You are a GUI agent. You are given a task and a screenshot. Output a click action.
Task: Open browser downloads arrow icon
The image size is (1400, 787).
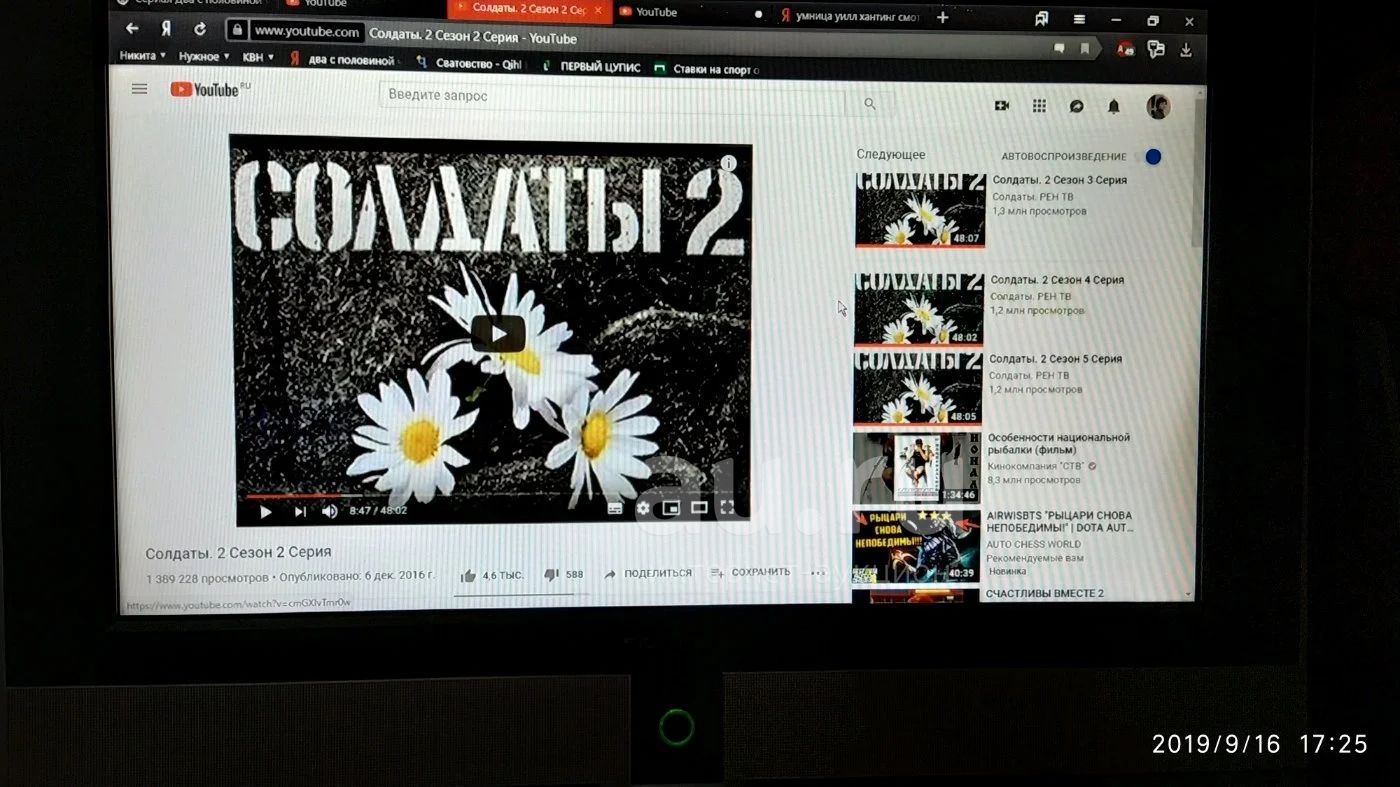click(x=1186, y=50)
